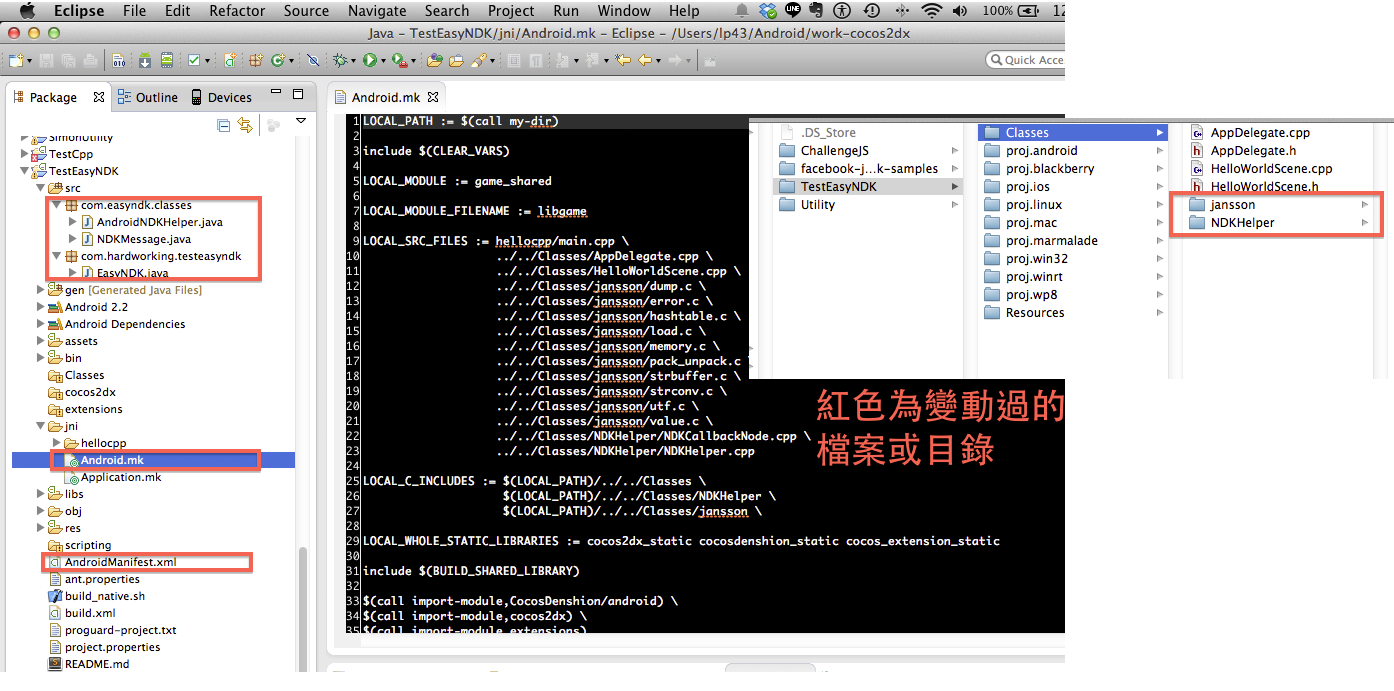The image size is (1394, 691).
Task: Open the Refactor menu
Action: point(237,11)
